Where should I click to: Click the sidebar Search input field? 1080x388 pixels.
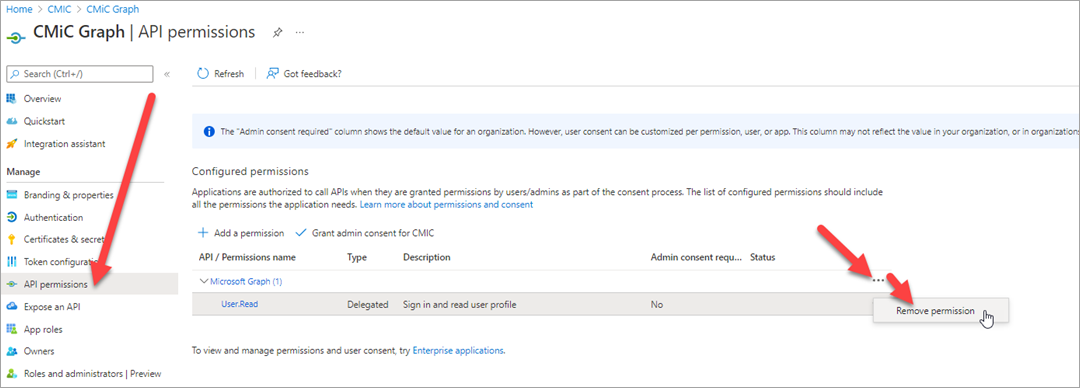[80, 74]
